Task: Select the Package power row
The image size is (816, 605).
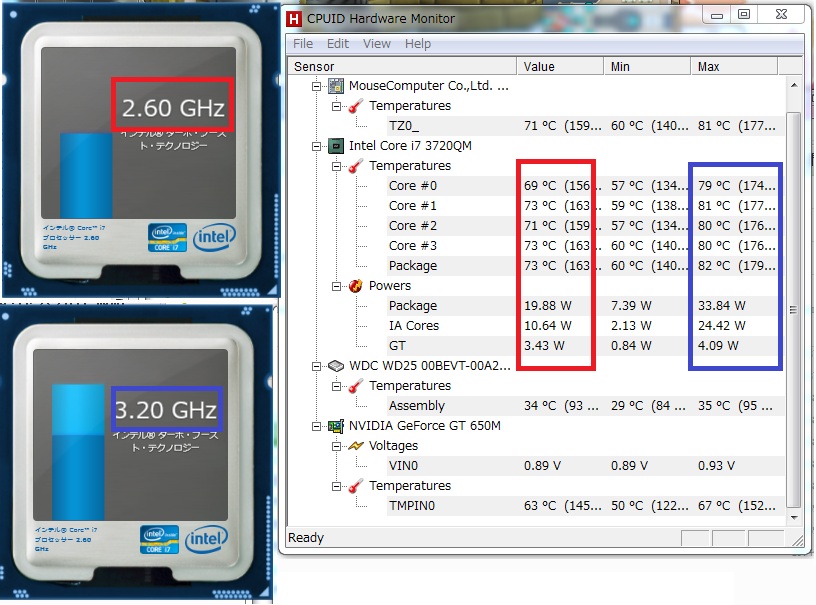Action: tap(585, 306)
